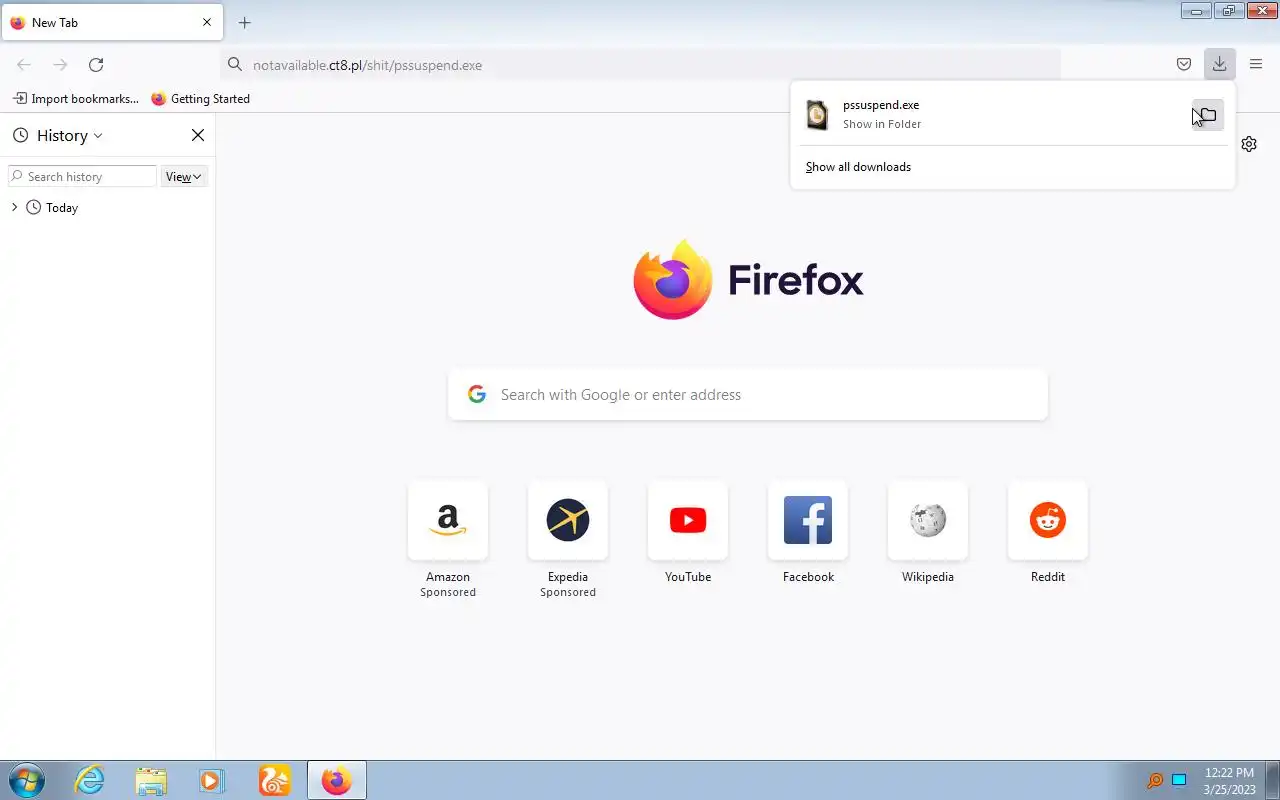Open the Firefox application menu
Viewport: 1280px width, 800px height.
[1256, 65]
